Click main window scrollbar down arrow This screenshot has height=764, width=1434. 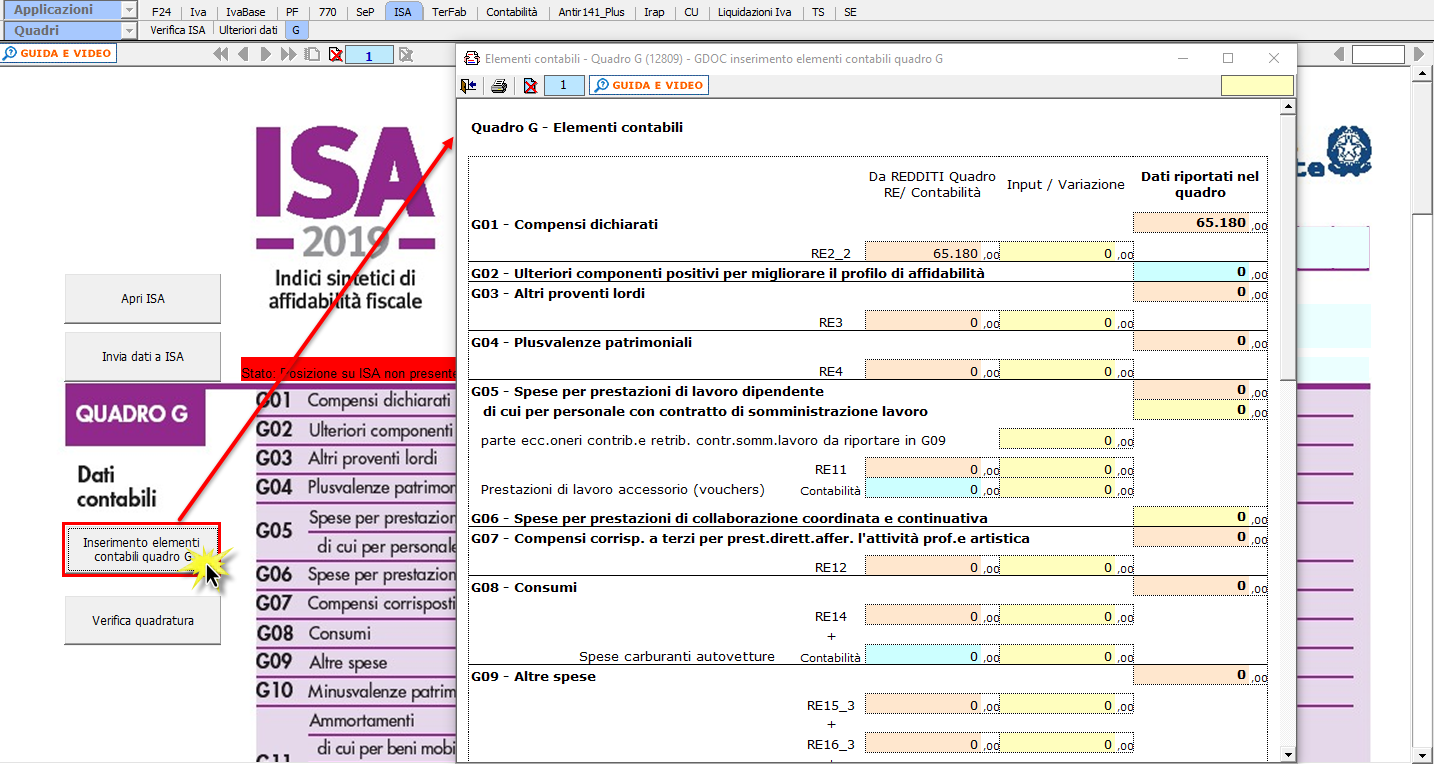(1422, 755)
